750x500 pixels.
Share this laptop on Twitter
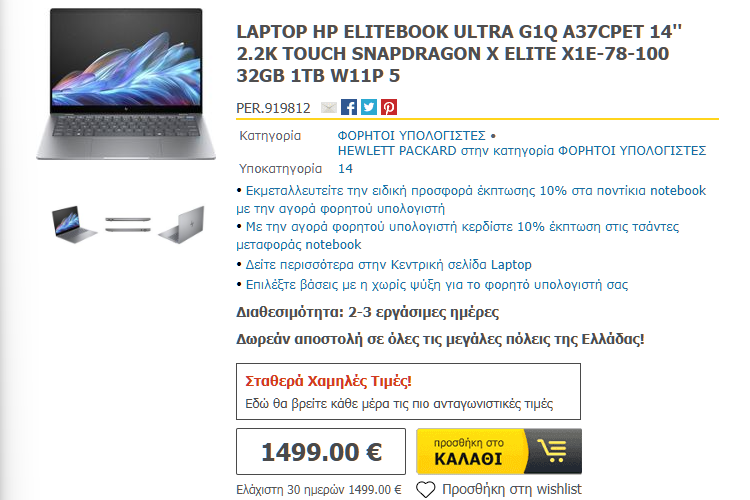pyautogui.click(x=369, y=107)
